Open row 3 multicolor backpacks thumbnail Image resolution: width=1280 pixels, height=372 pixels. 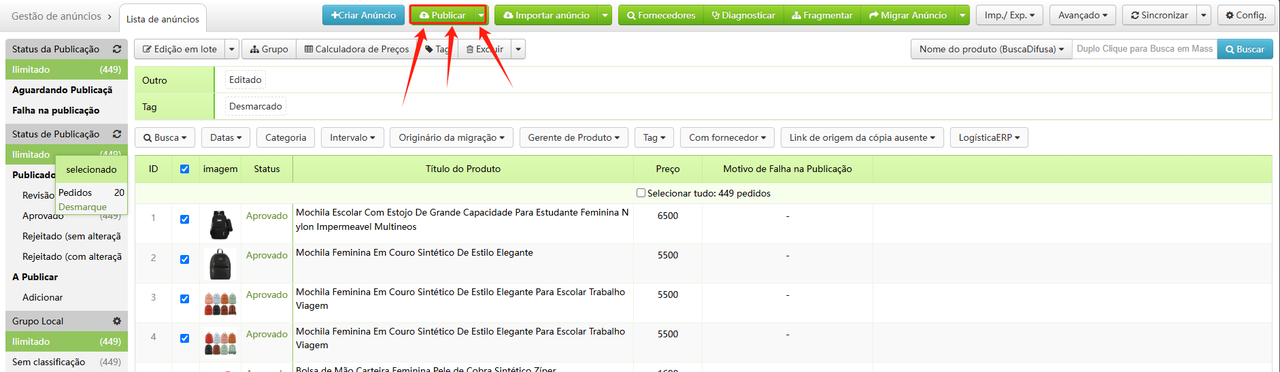click(220, 303)
